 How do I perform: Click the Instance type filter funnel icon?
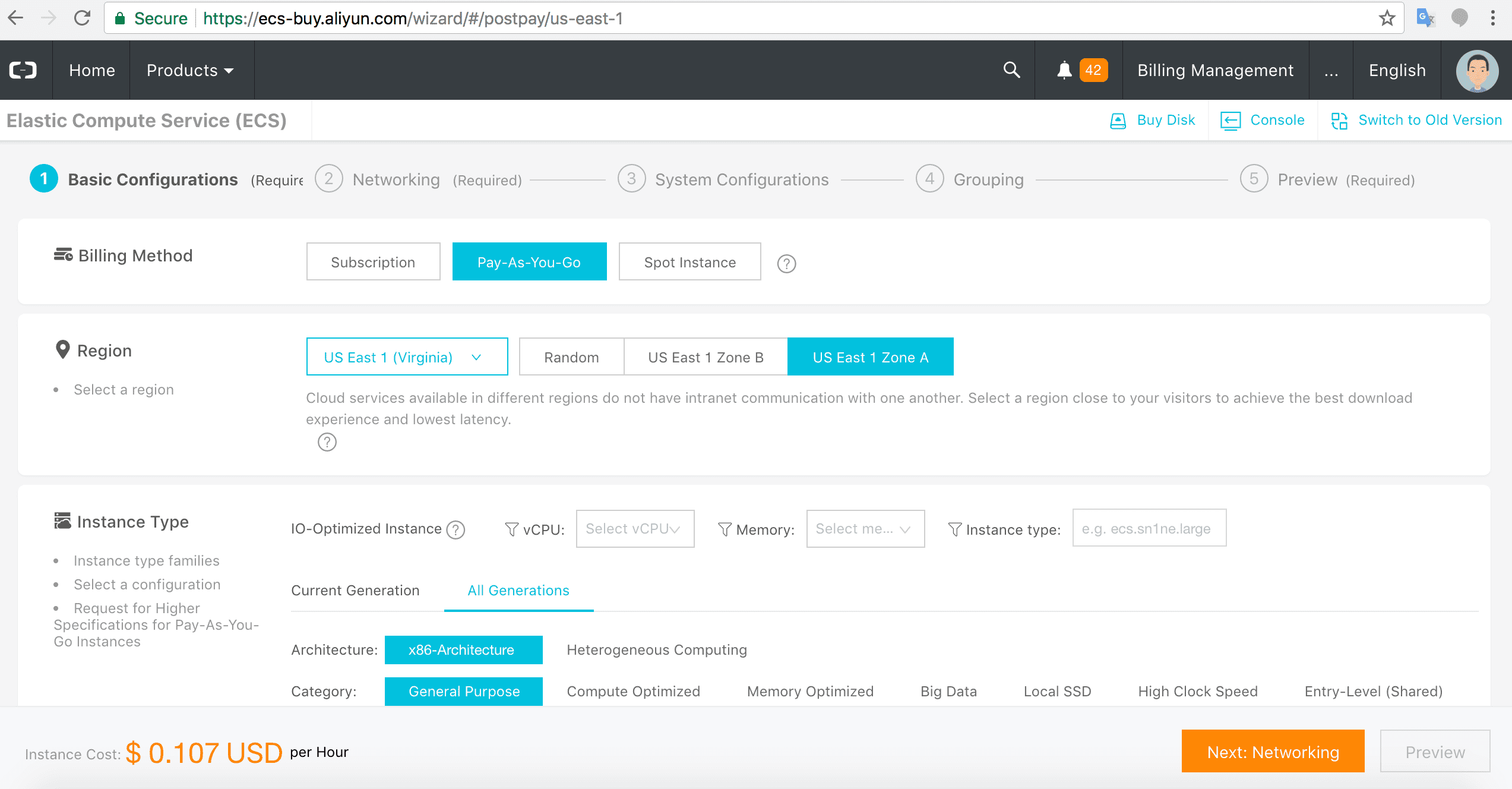(954, 529)
